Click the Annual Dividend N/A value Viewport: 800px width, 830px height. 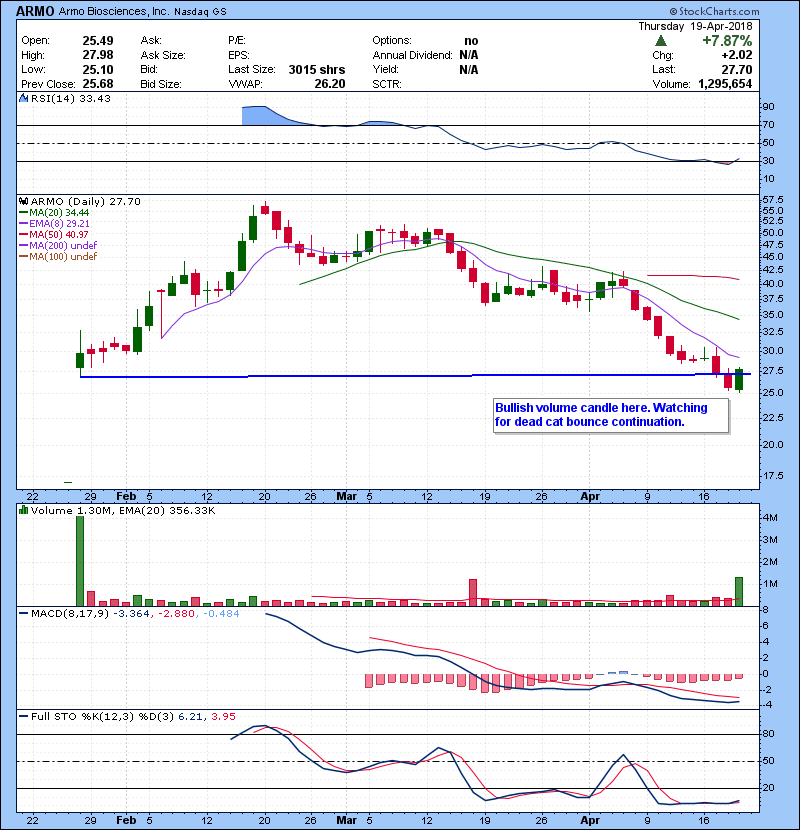click(x=469, y=55)
